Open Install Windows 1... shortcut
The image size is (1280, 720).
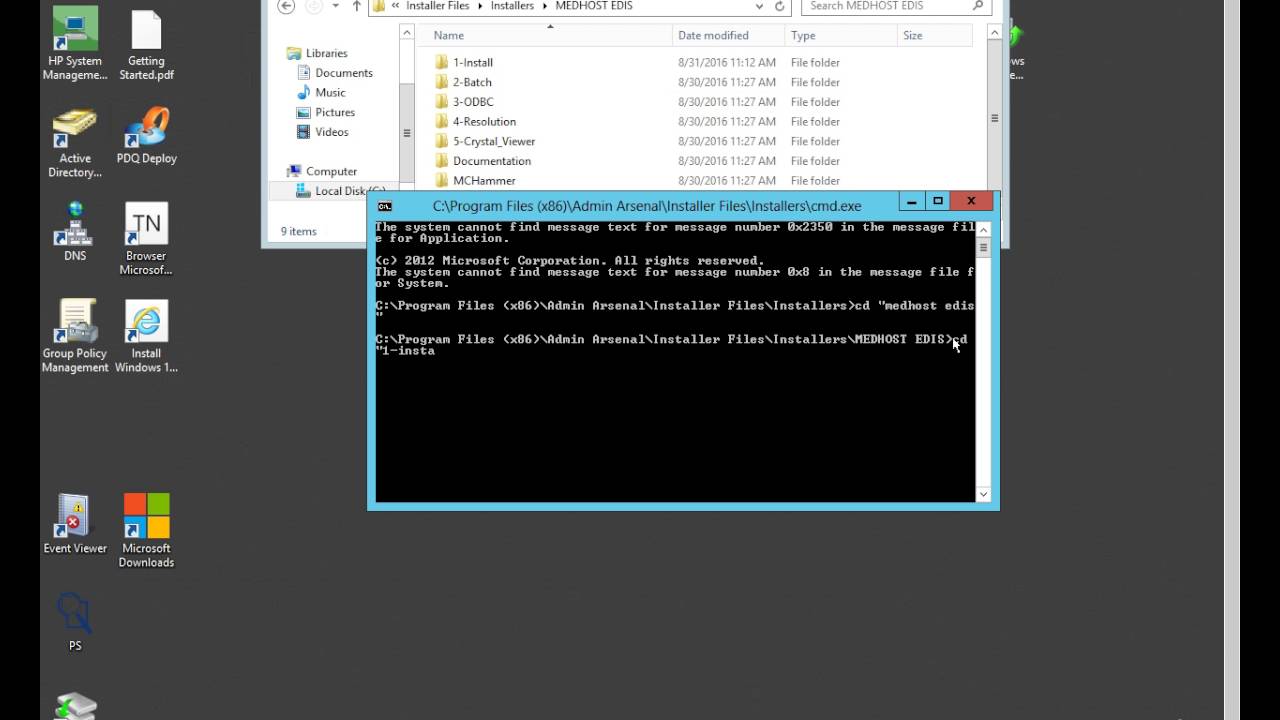point(146,336)
